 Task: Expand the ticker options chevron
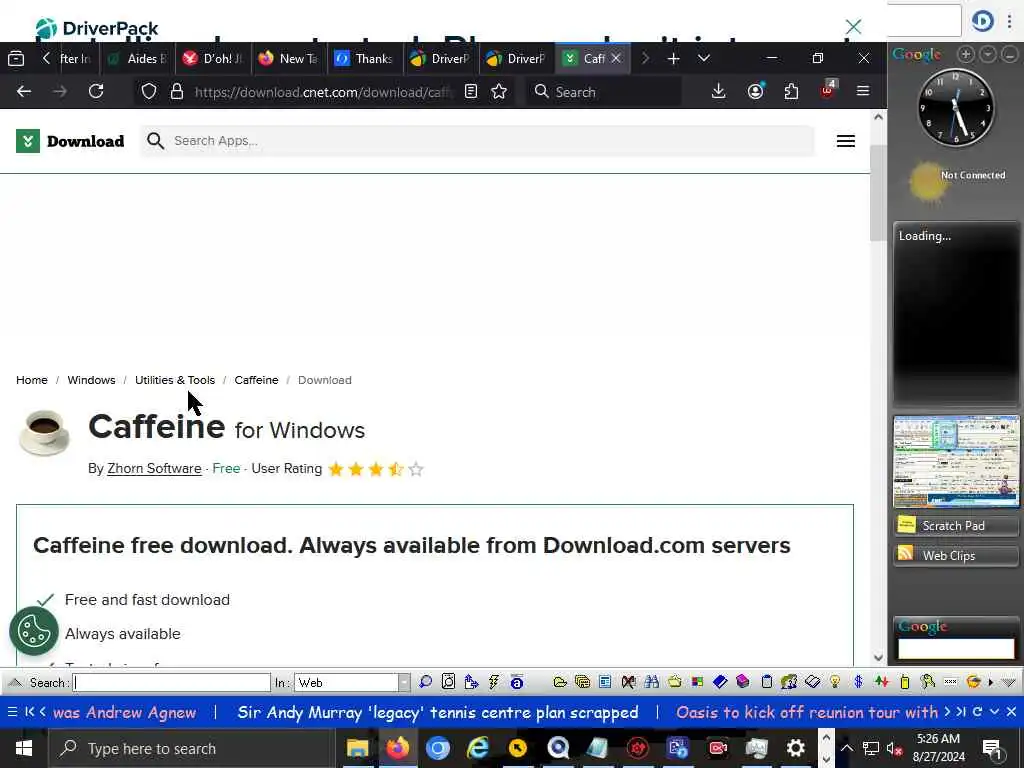click(994, 712)
